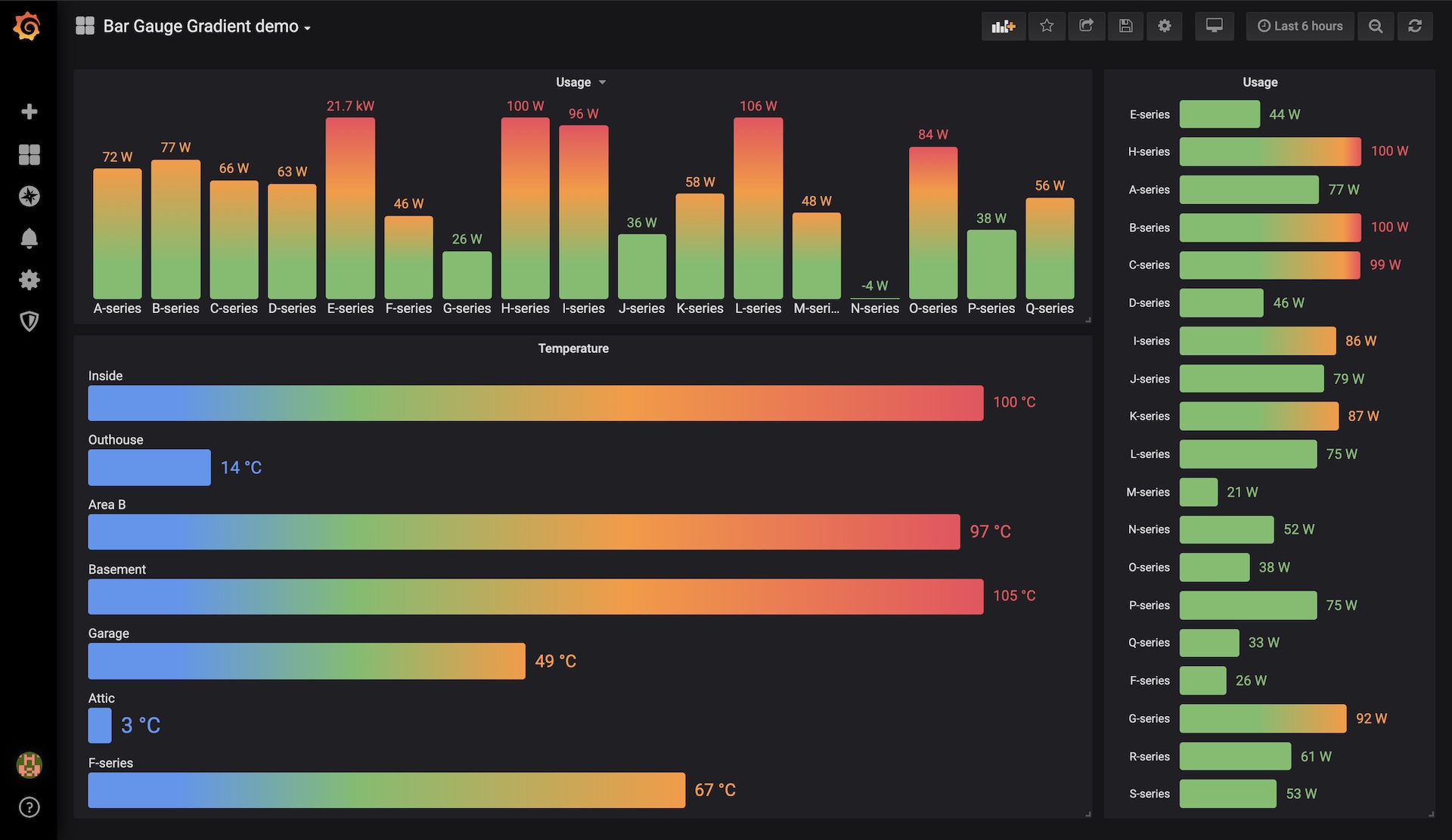Click the Add panel toolbar button
Viewport: 1452px width, 840px height.
[1003, 26]
